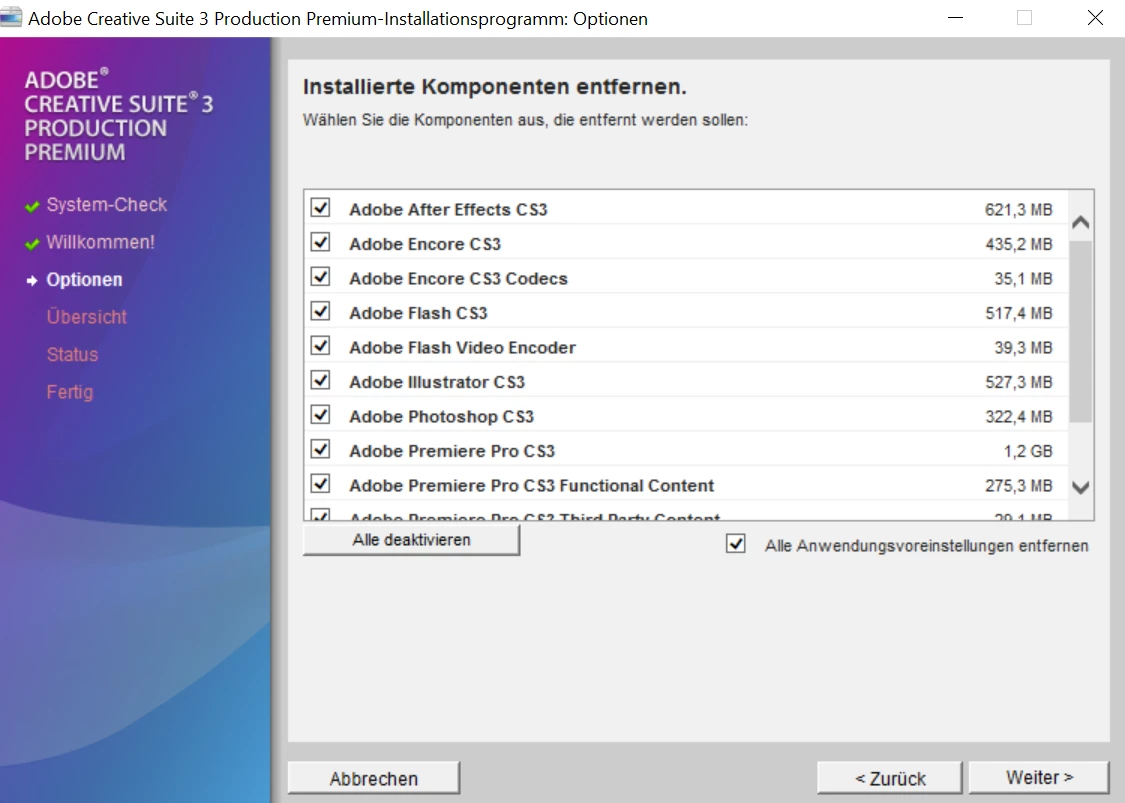Click the Status step in sidebar

tap(72, 354)
